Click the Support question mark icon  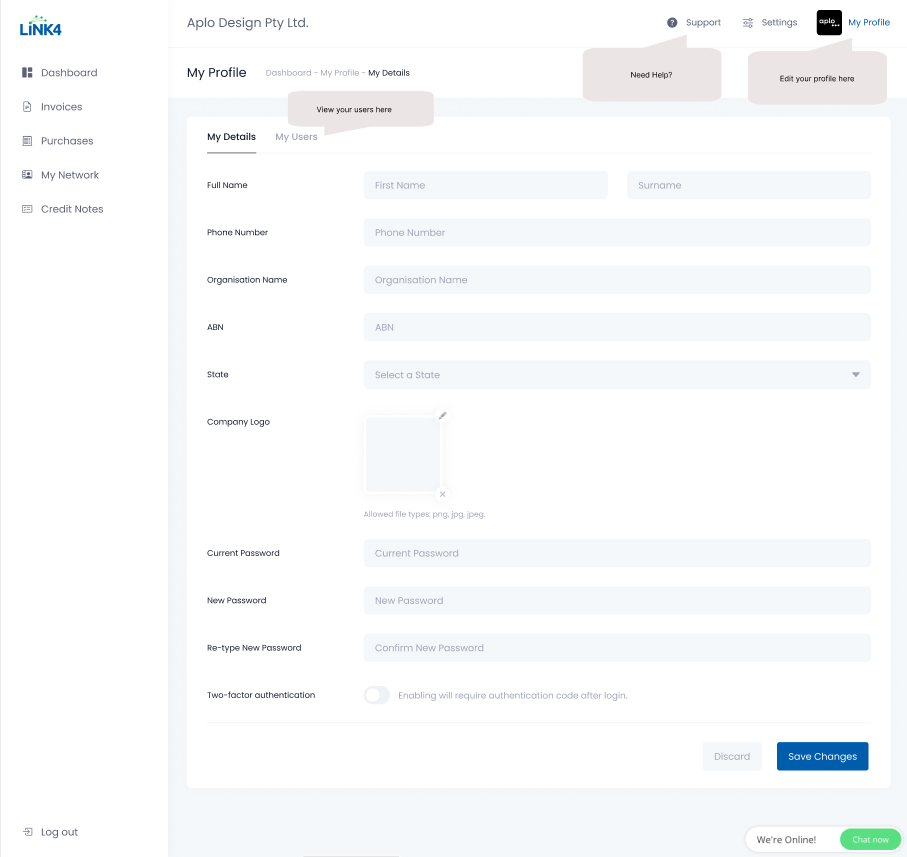coord(672,23)
